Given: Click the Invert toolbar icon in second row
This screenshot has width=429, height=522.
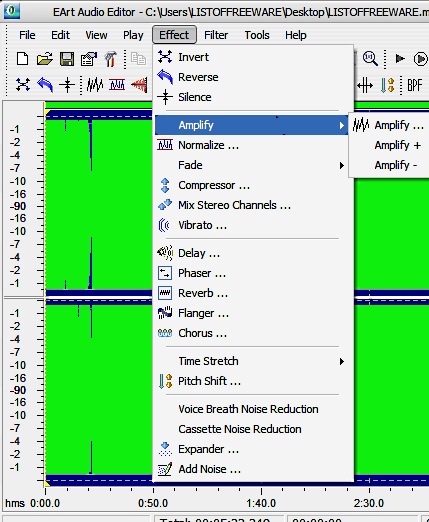Looking at the screenshot, I should tap(23, 85).
